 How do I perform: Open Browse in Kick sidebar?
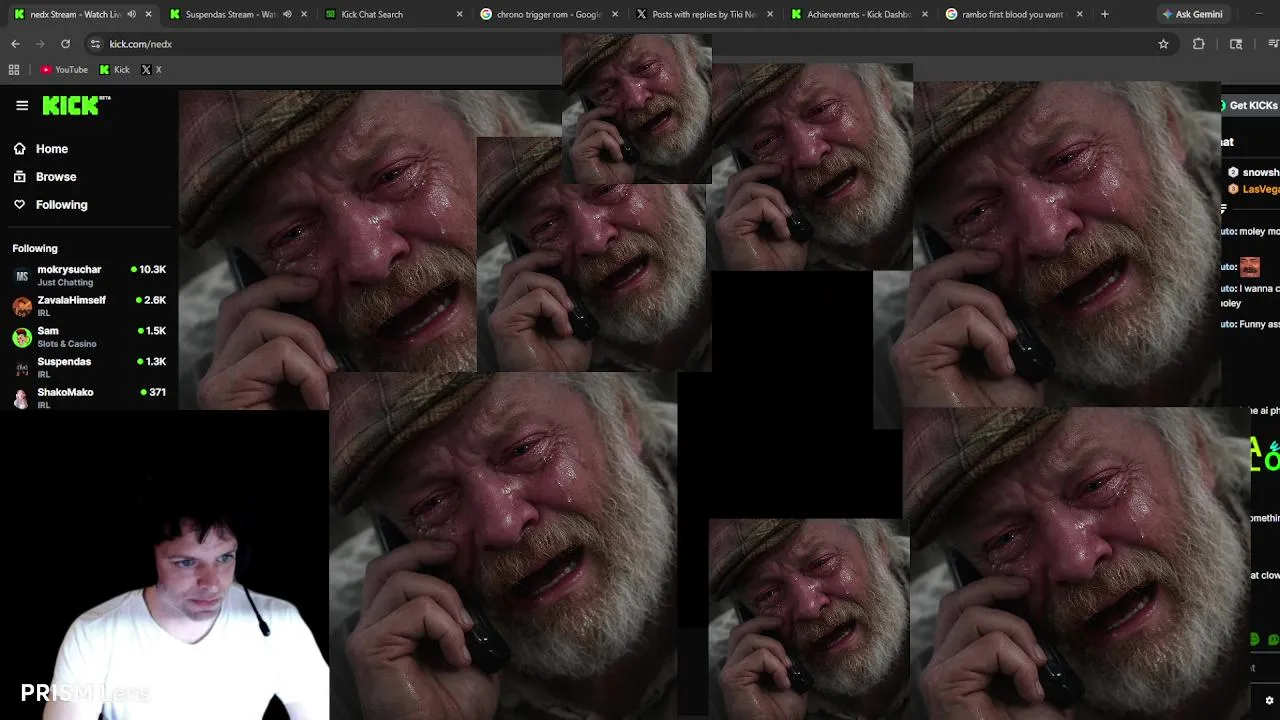click(56, 177)
